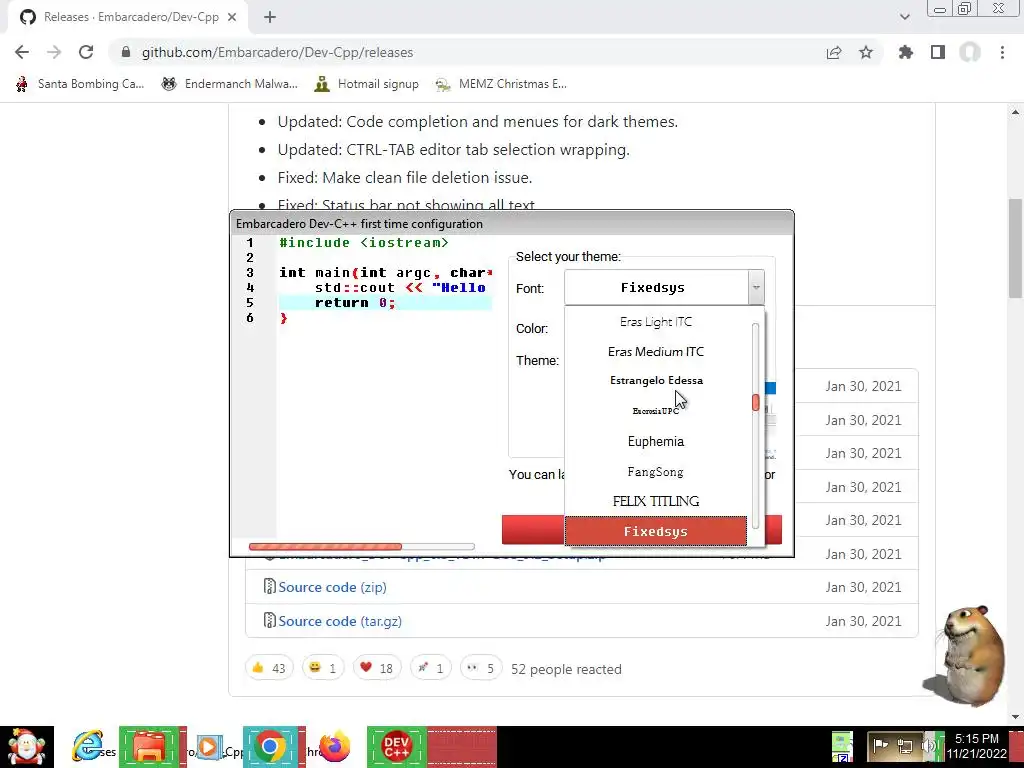Open volume speaker tray icon

[929, 745]
